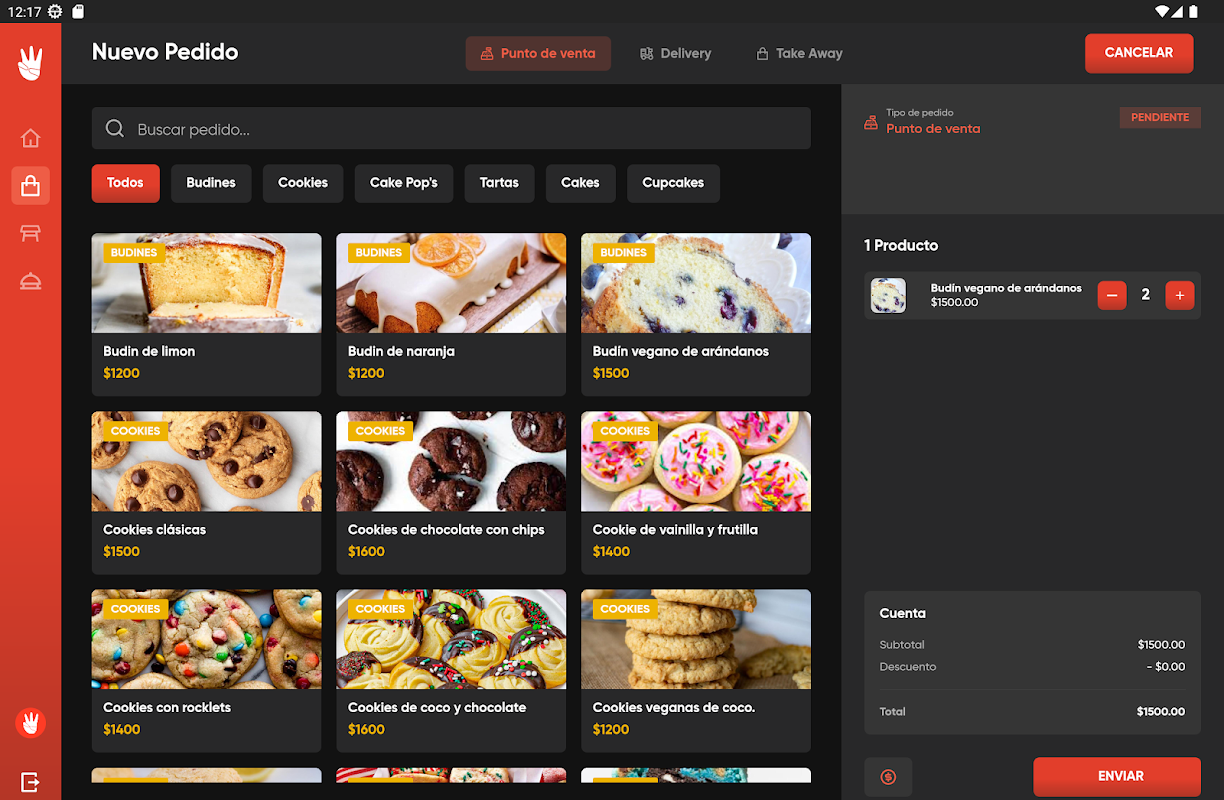Filter by Budines category
The height and width of the screenshot is (800, 1224).
click(211, 183)
